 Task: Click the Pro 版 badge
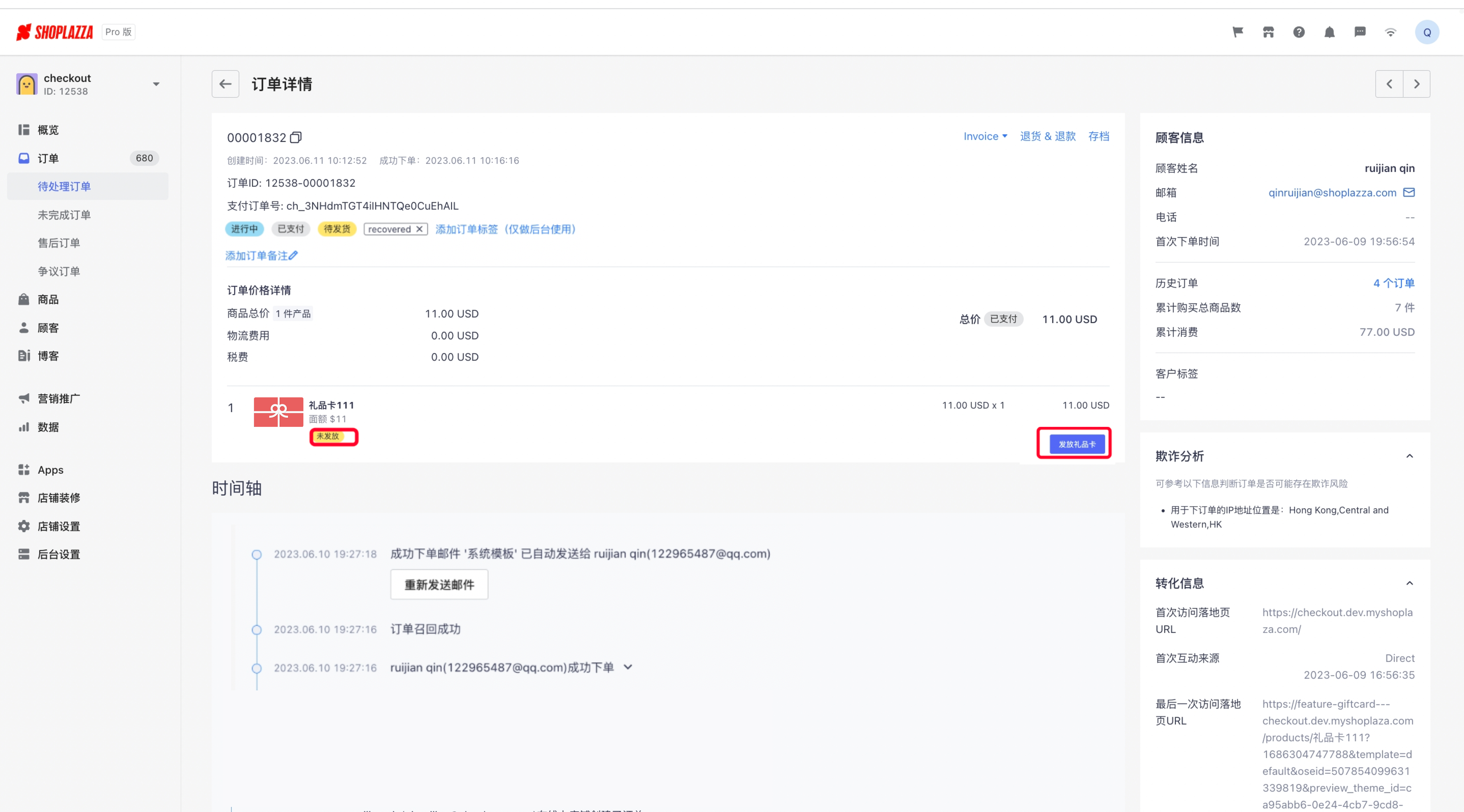(118, 32)
